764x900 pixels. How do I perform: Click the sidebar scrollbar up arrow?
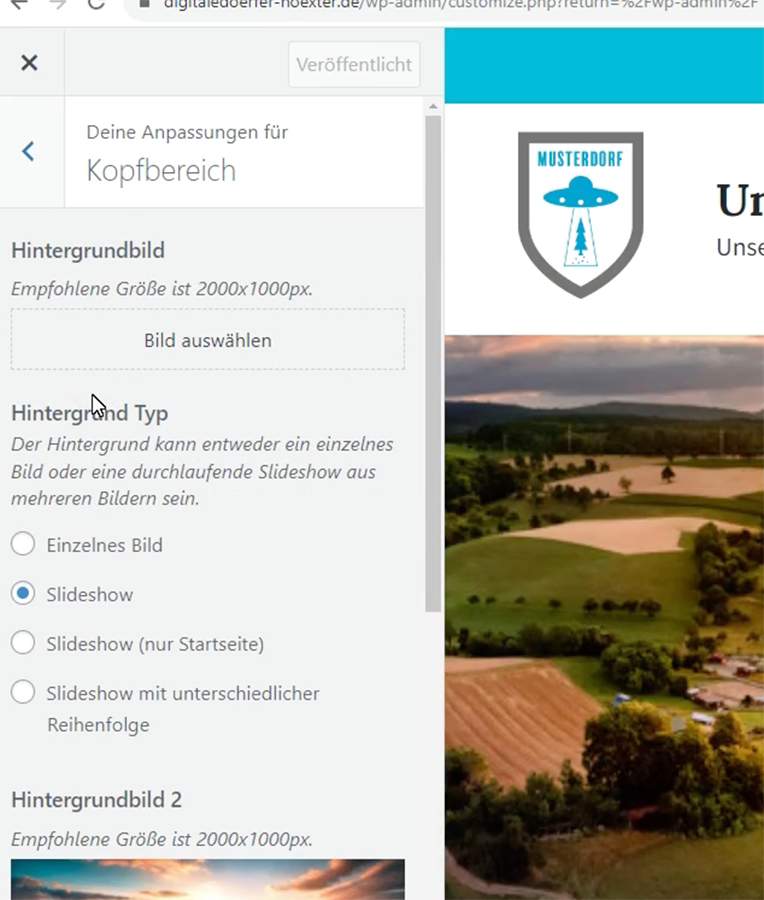(x=433, y=106)
